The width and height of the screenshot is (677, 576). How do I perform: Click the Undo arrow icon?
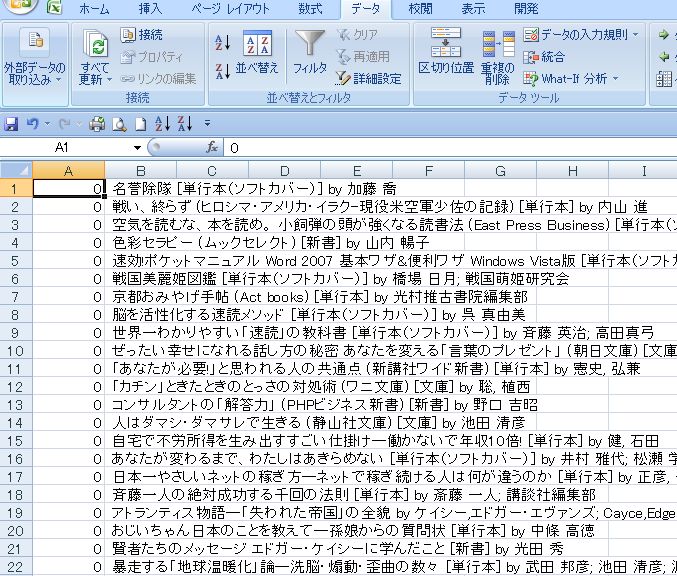(x=32, y=124)
